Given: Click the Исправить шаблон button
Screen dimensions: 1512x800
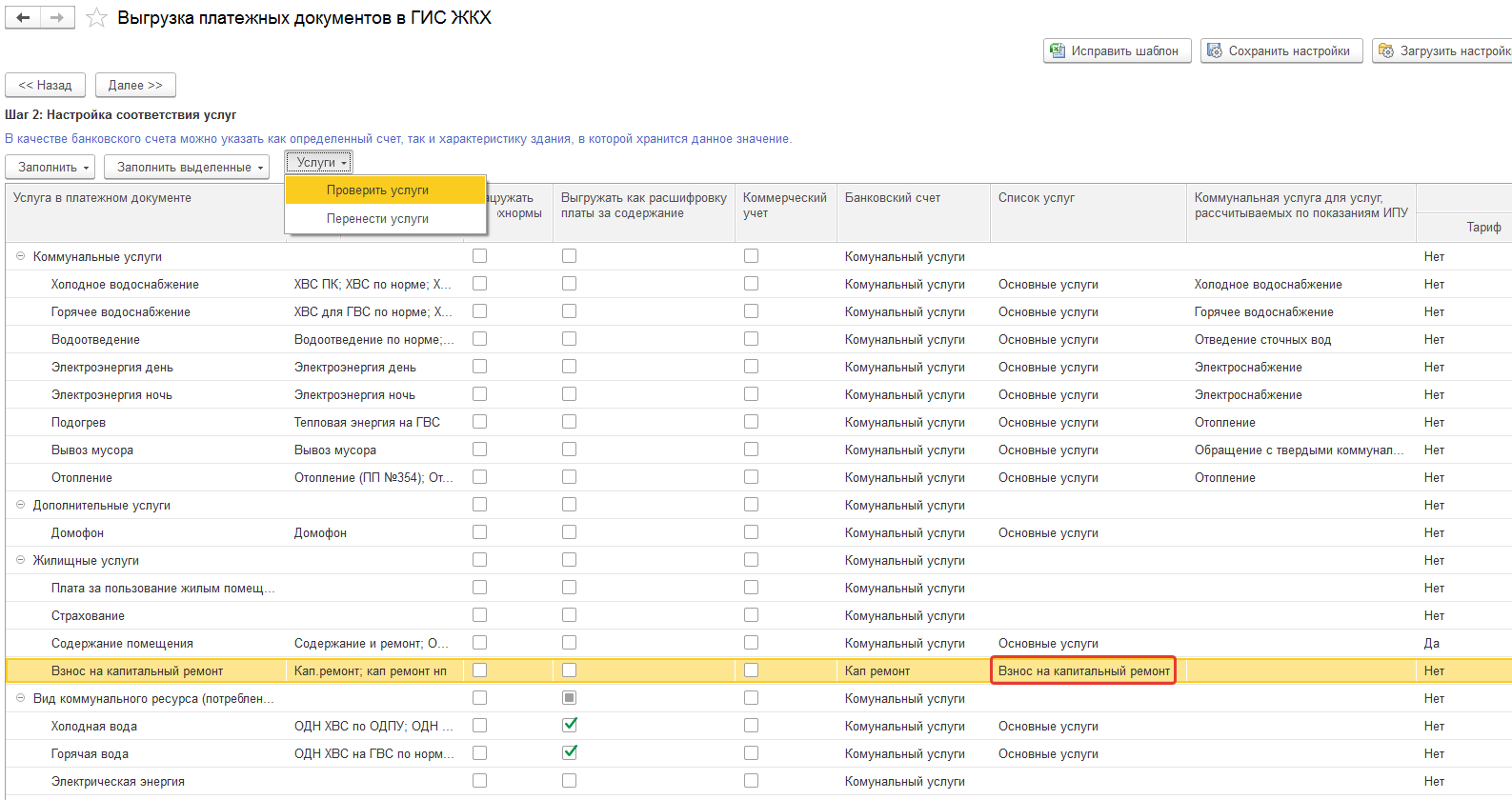Looking at the screenshot, I should (1117, 50).
